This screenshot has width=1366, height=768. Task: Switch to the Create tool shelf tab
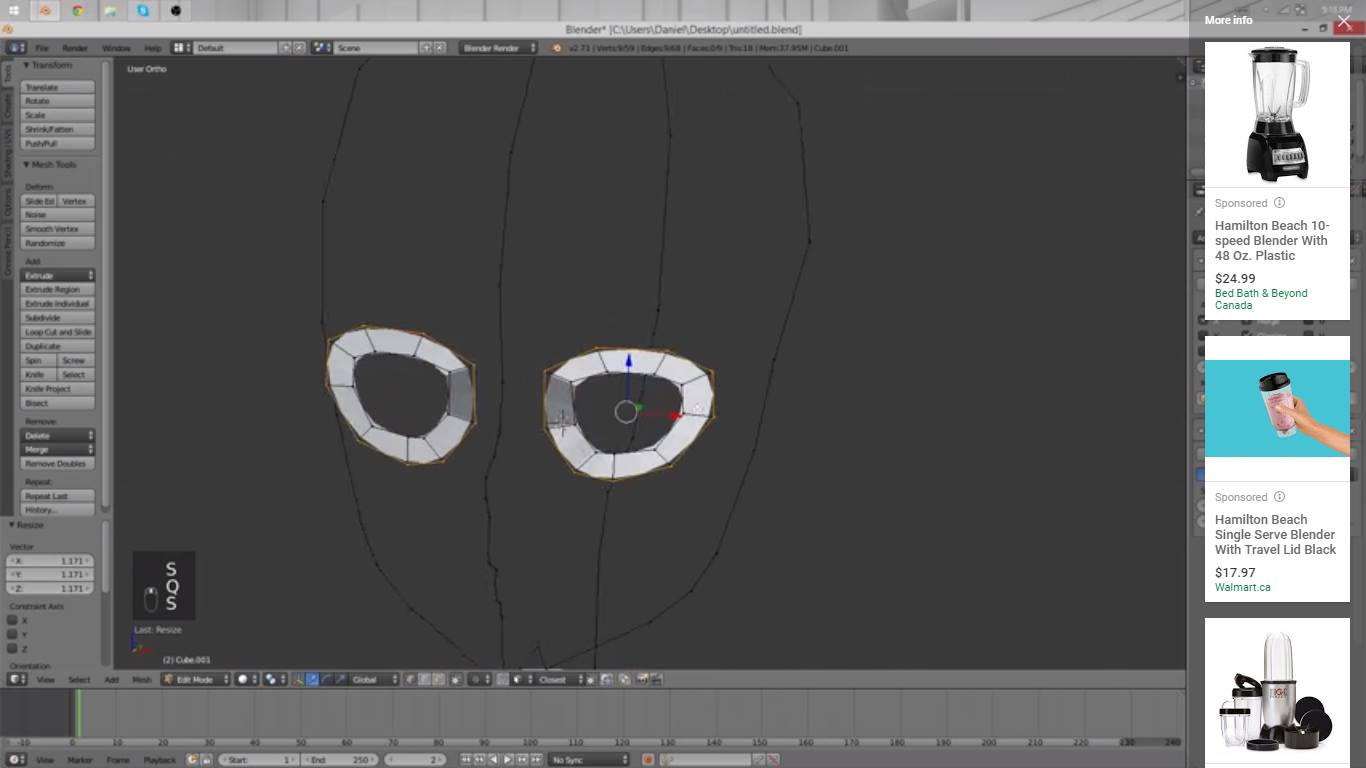(x=7, y=104)
